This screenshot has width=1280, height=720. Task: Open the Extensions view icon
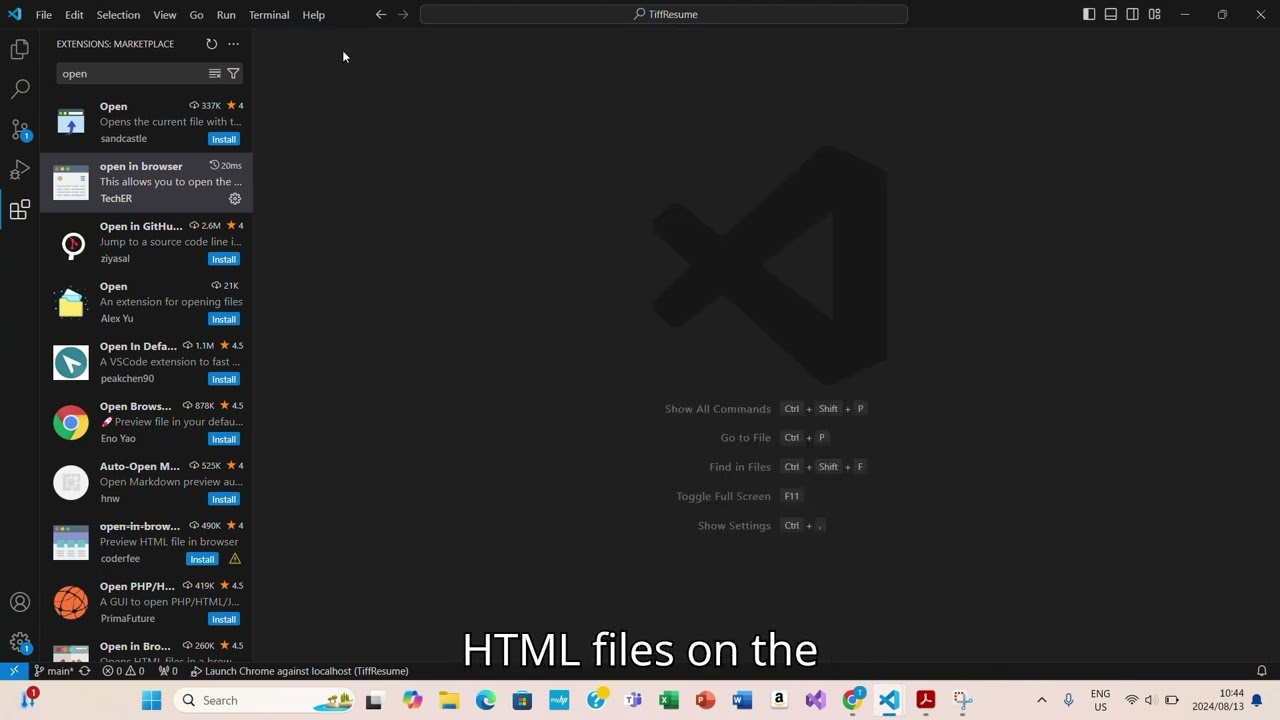tap(20, 209)
